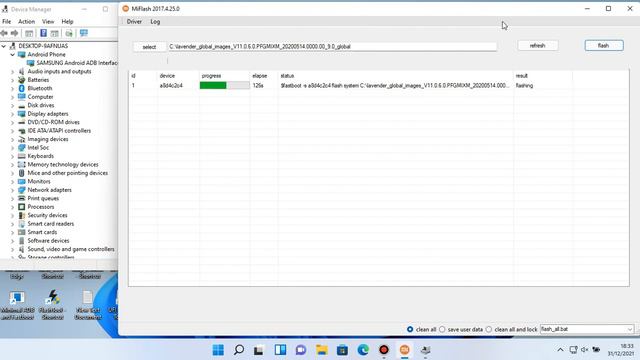Click the flash button in MiFlash
The height and width of the screenshot is (360, 640).
pos(604,46)
